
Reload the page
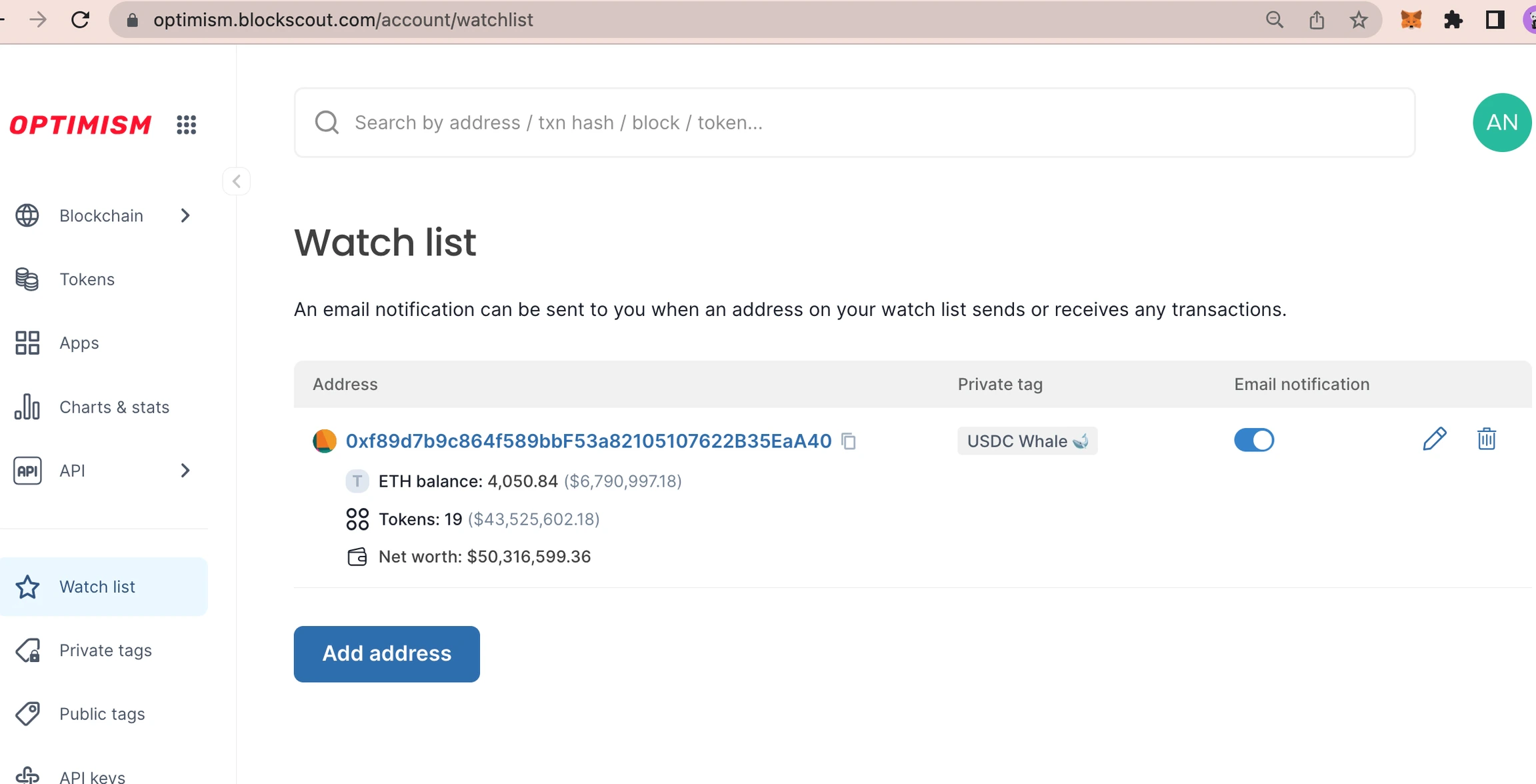point(80,20)
